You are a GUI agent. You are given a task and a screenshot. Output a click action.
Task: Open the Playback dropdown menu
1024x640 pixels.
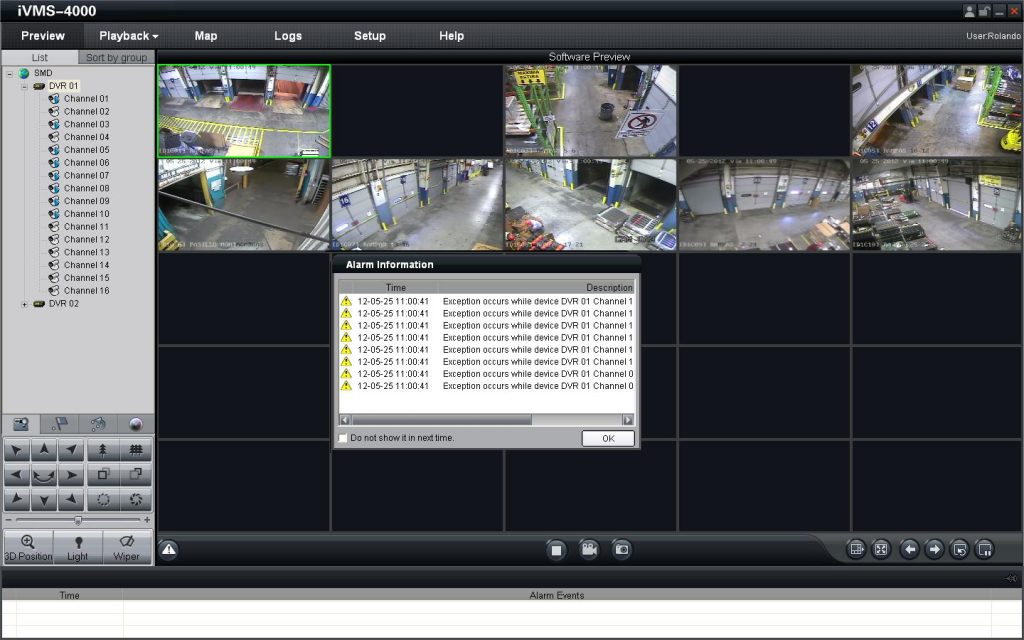[127, 36]
